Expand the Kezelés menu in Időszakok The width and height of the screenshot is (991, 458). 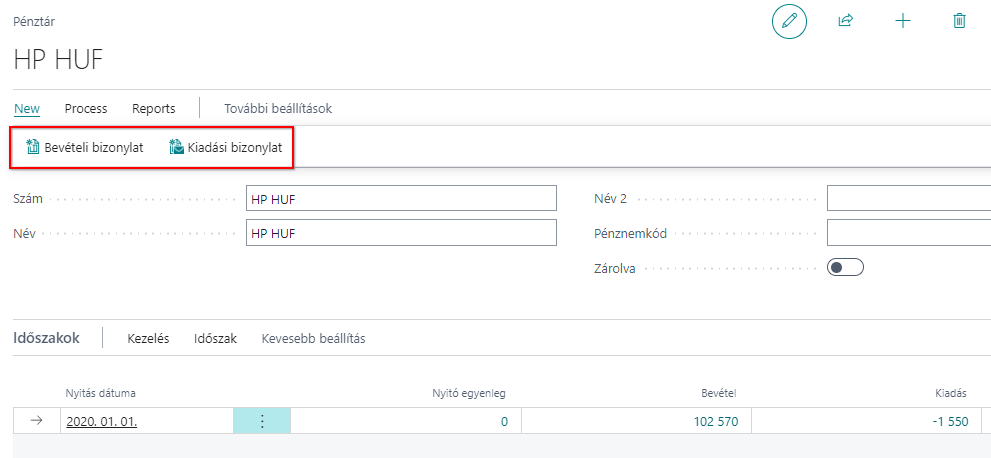(x=149, y=339)
